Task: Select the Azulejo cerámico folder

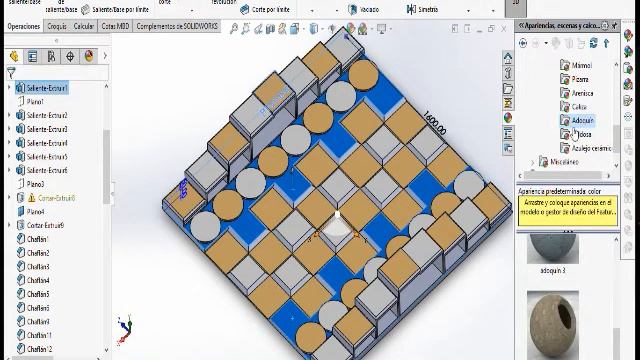Action: (586, 148)
